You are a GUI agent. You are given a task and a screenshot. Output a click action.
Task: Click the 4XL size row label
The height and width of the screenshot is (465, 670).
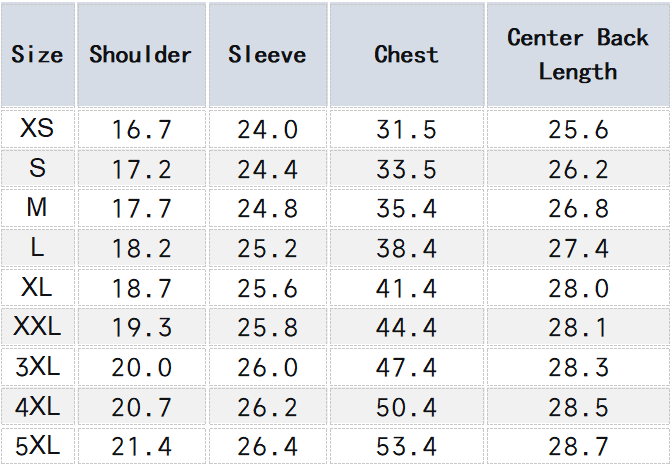37,406
